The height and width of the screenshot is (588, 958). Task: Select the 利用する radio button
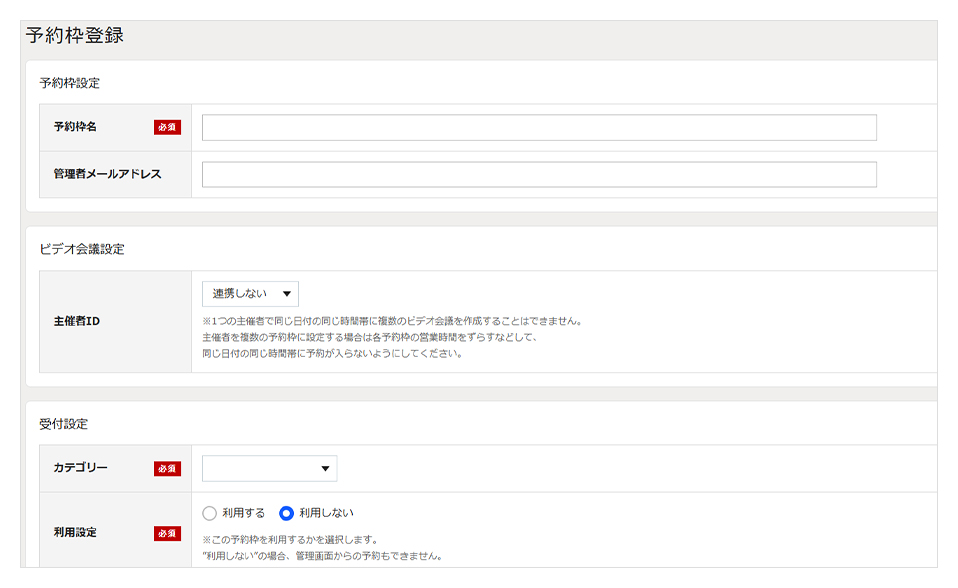click(x=210, y=513)
